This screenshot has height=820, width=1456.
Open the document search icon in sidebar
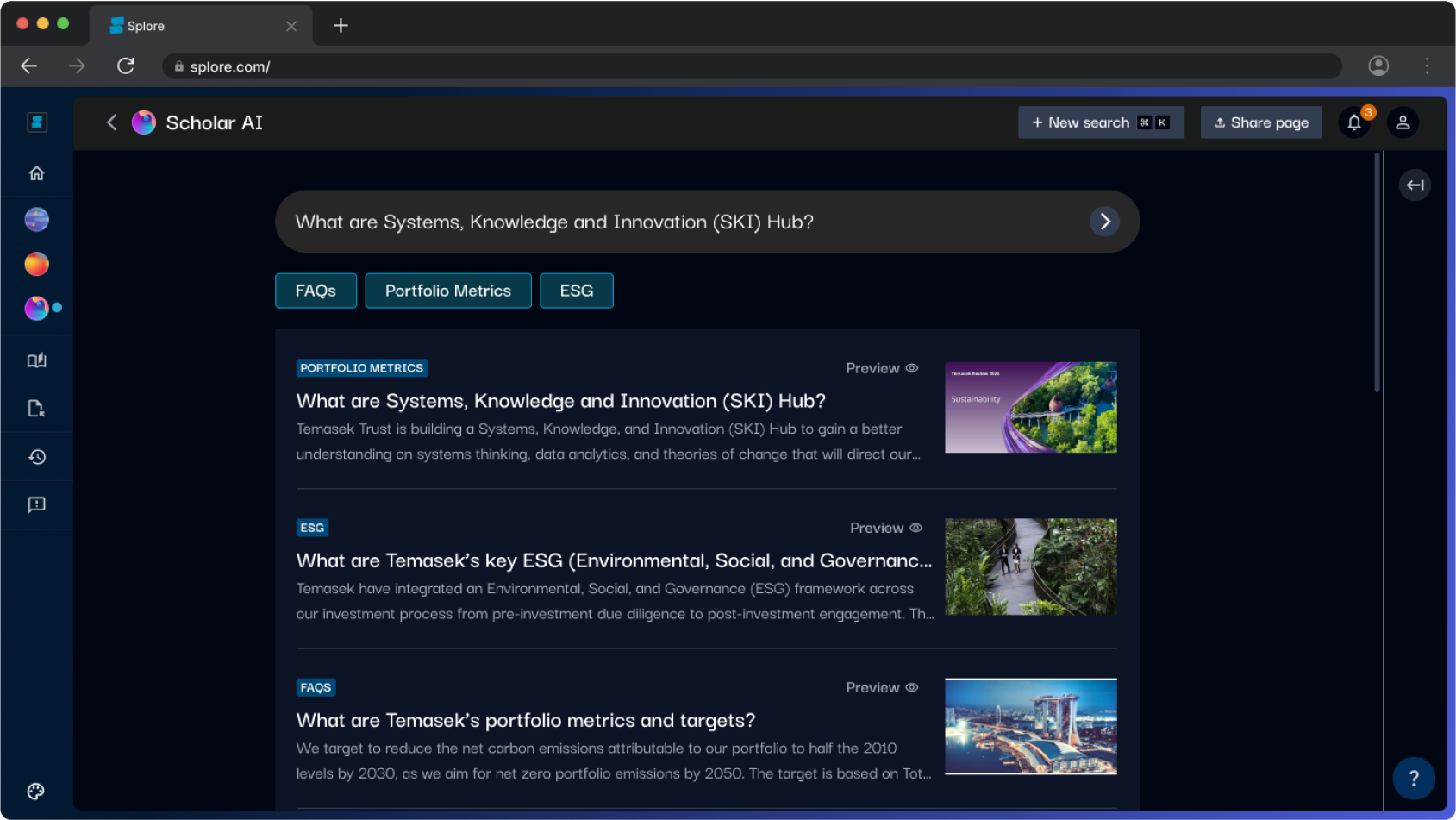click(x=36, y=409)
